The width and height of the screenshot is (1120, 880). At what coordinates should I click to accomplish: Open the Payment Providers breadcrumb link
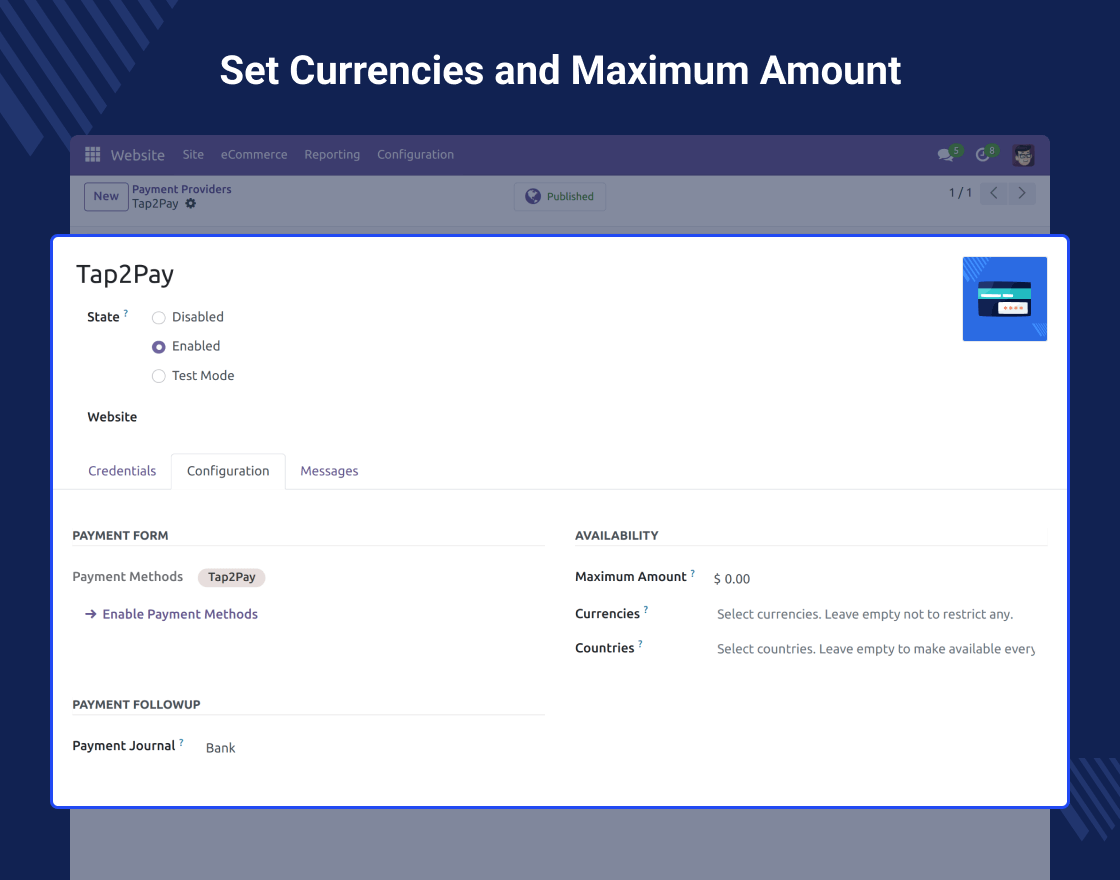[181, 189]
